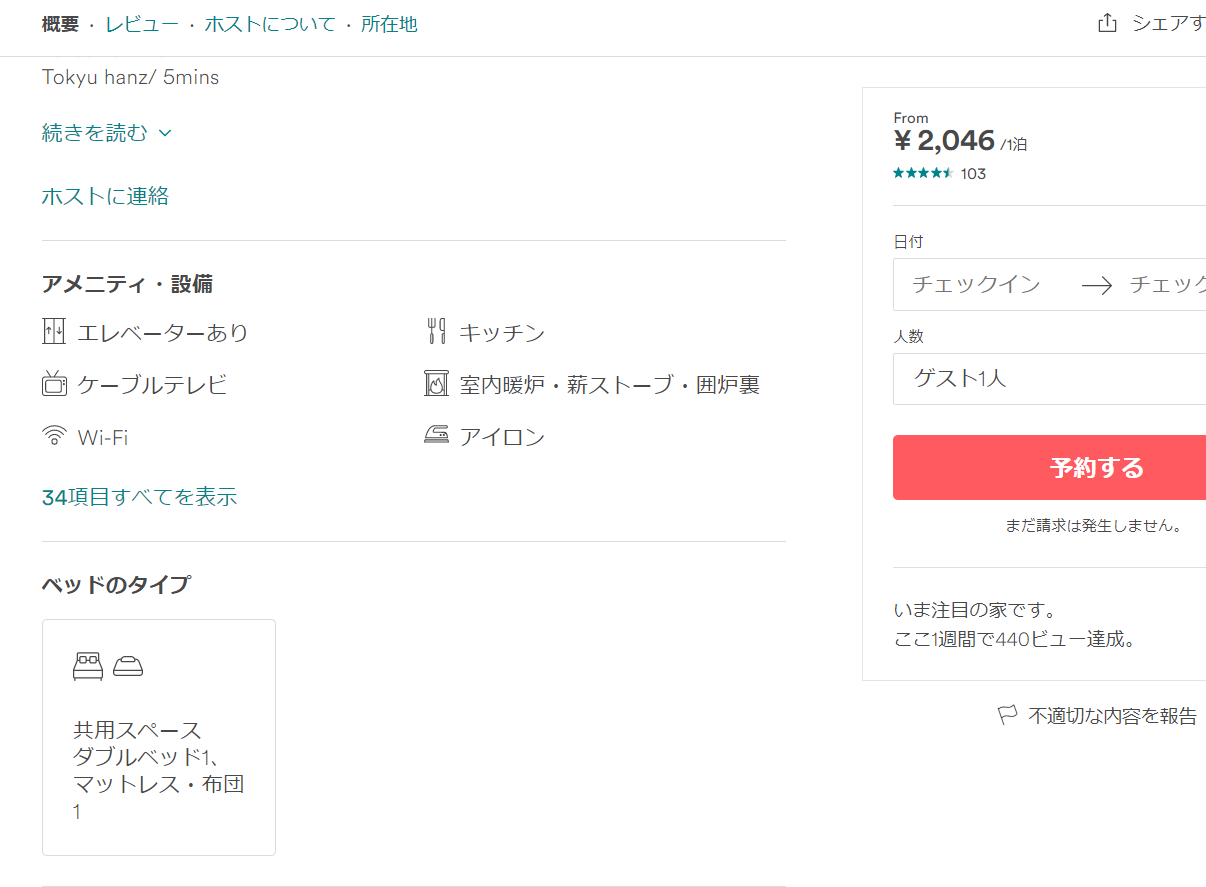Select the 概要 overview tab
Viewport: 1206px width, 887px height.
[60, 24]
